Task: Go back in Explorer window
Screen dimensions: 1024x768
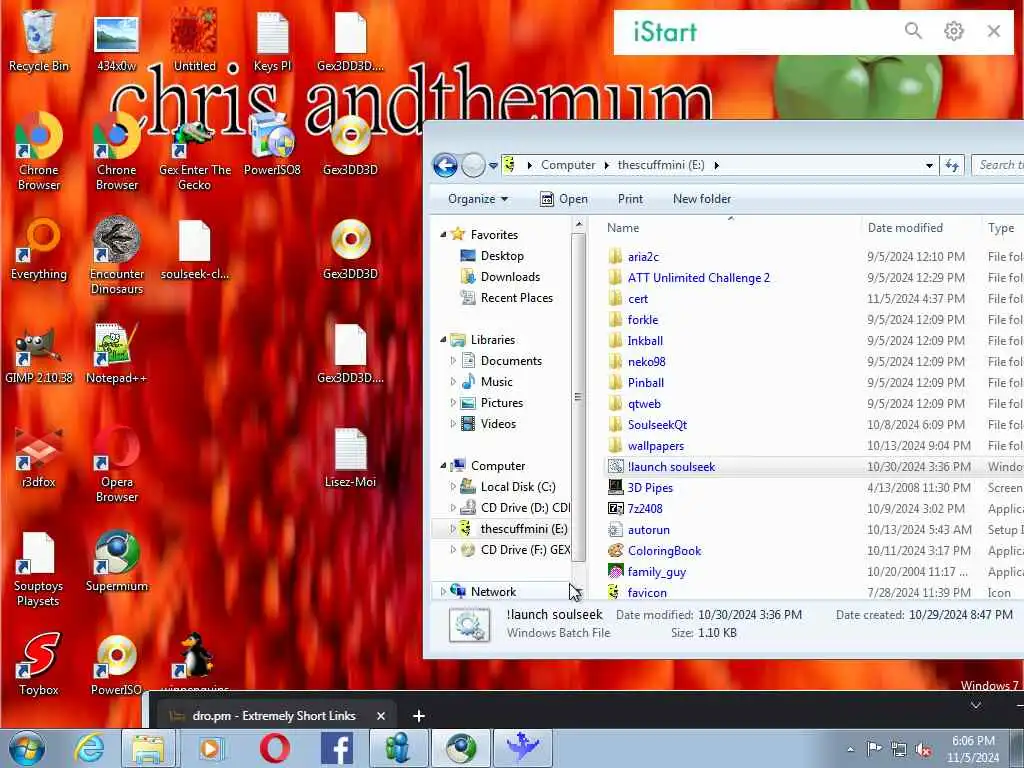Action: click(x=445, y=165)
